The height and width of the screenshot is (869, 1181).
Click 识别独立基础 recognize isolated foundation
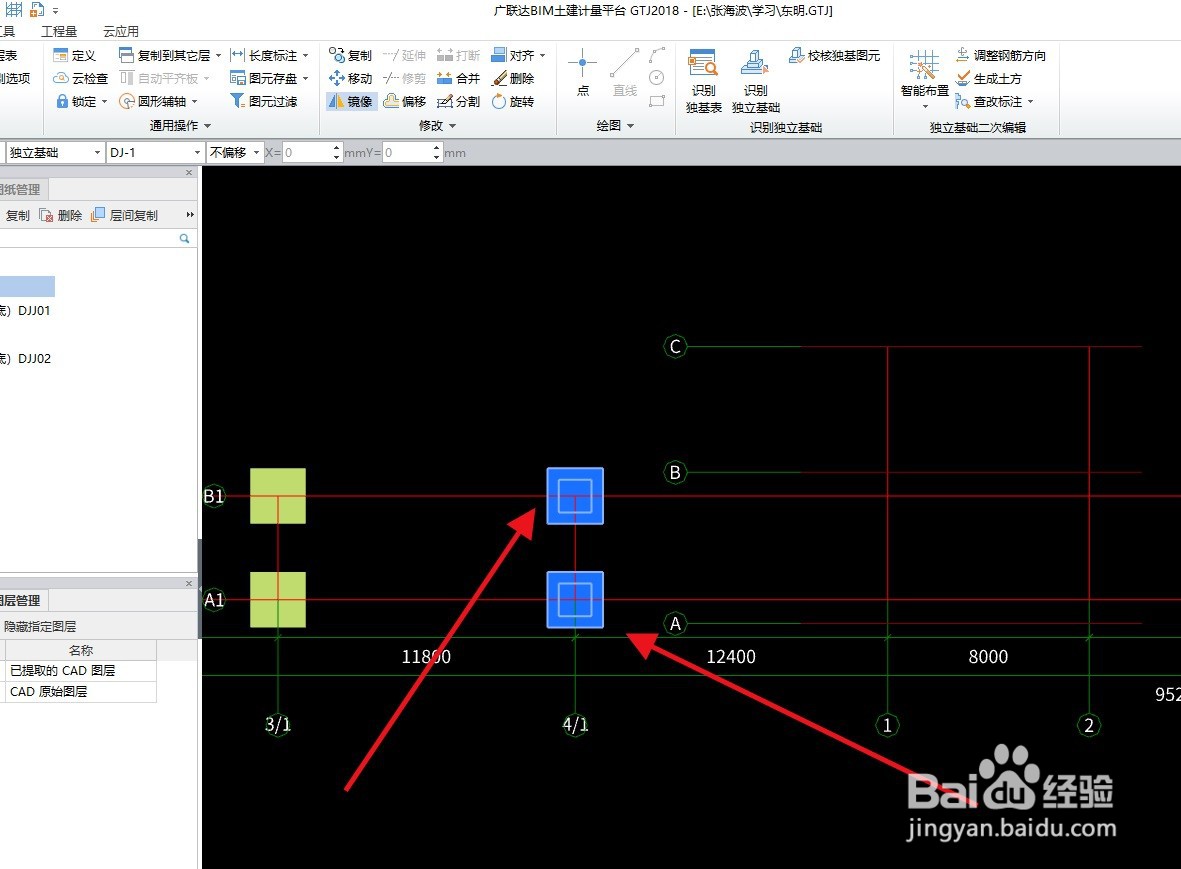(x=755, y=81)
